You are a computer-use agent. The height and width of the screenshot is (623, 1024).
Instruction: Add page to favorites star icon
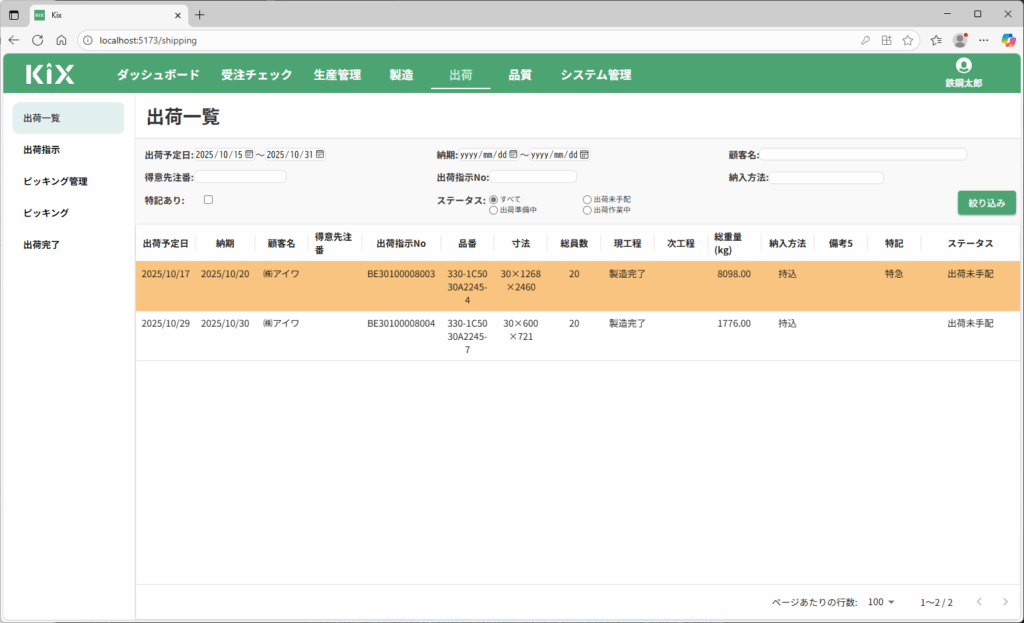coord(908,40)
